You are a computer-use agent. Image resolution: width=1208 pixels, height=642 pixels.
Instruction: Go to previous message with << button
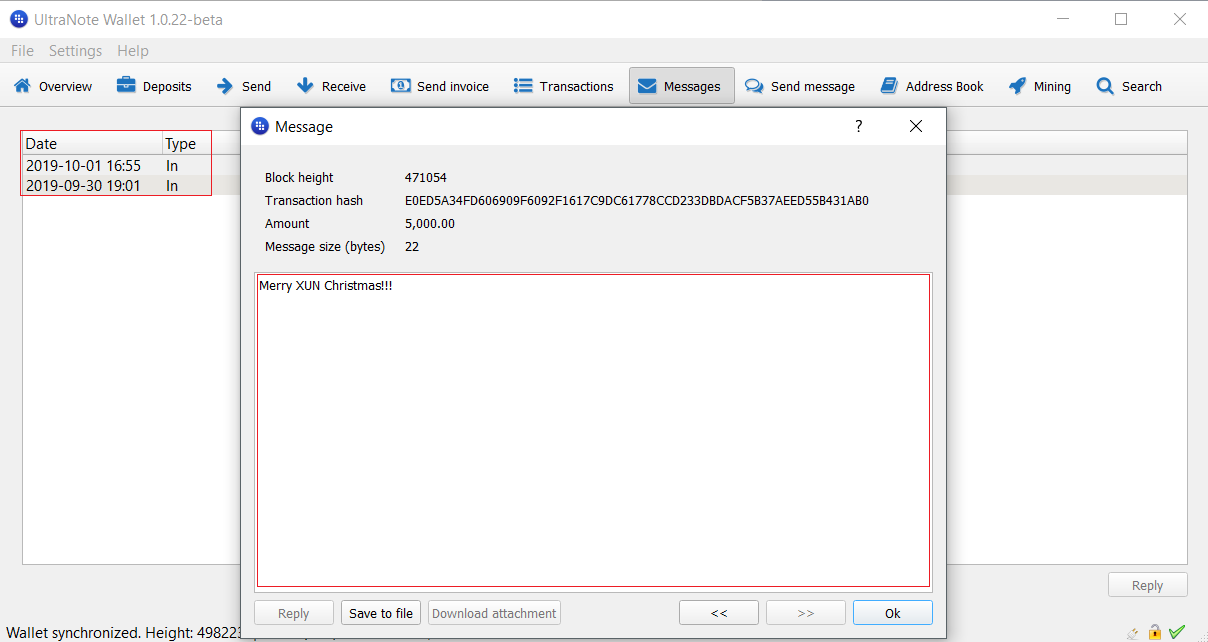point(719,613)
